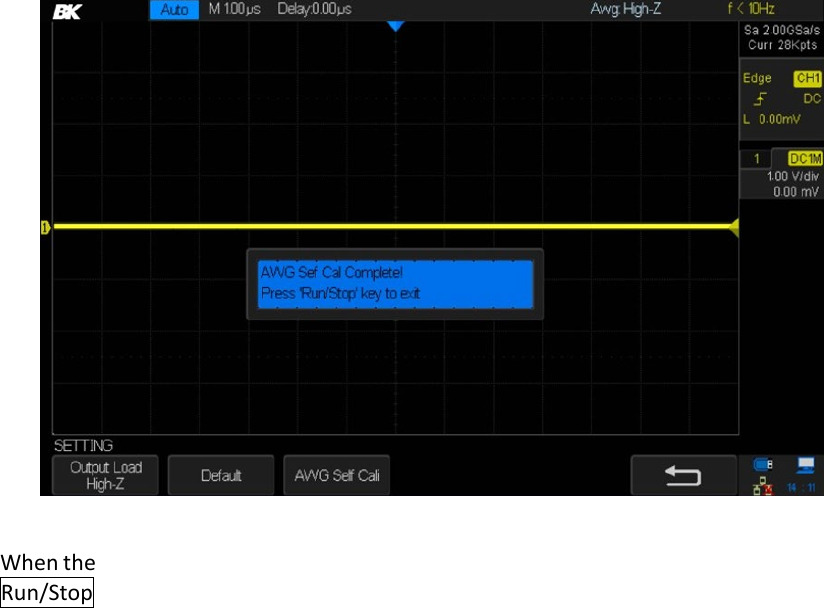This screenshot has height=608, width=824.
Task: Toggle the Output Load High-Z setting
Action: click(x=106, y=475)
